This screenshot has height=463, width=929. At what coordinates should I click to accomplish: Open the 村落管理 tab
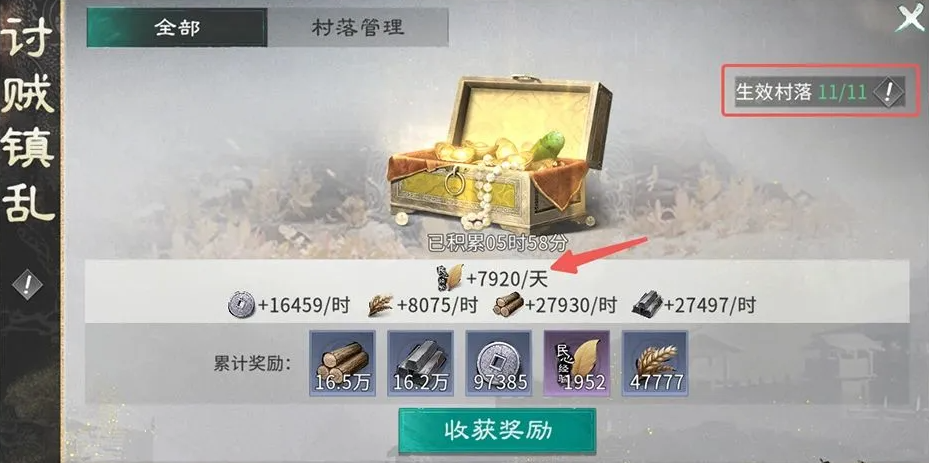tap(357, 27)
